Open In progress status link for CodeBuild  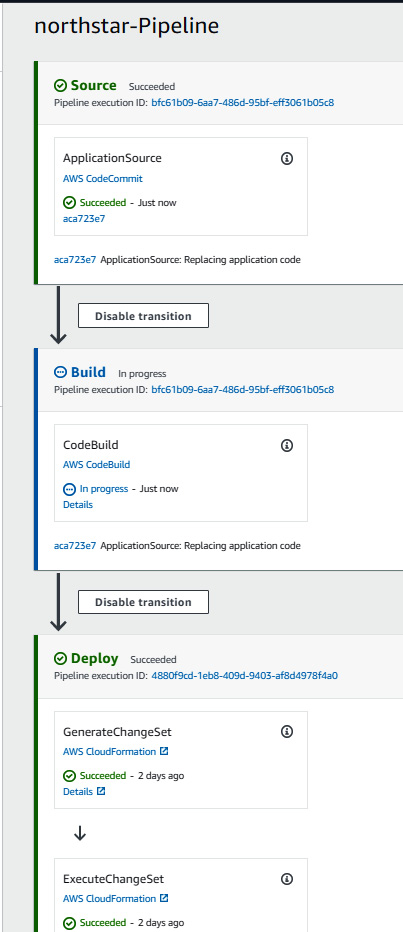pos(104,489)
